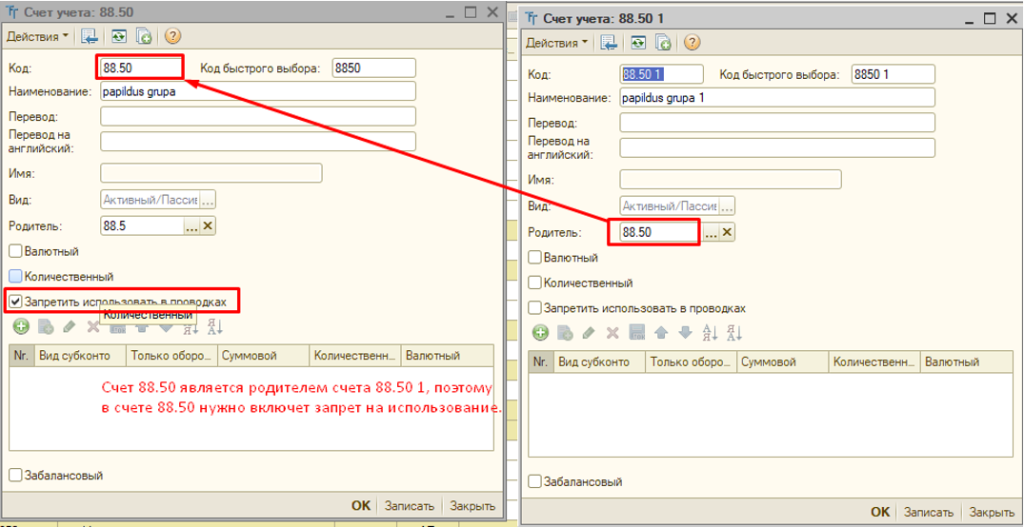Uncheck 'Запретить использовать в проводках' in left window

(x=15, y=301)
